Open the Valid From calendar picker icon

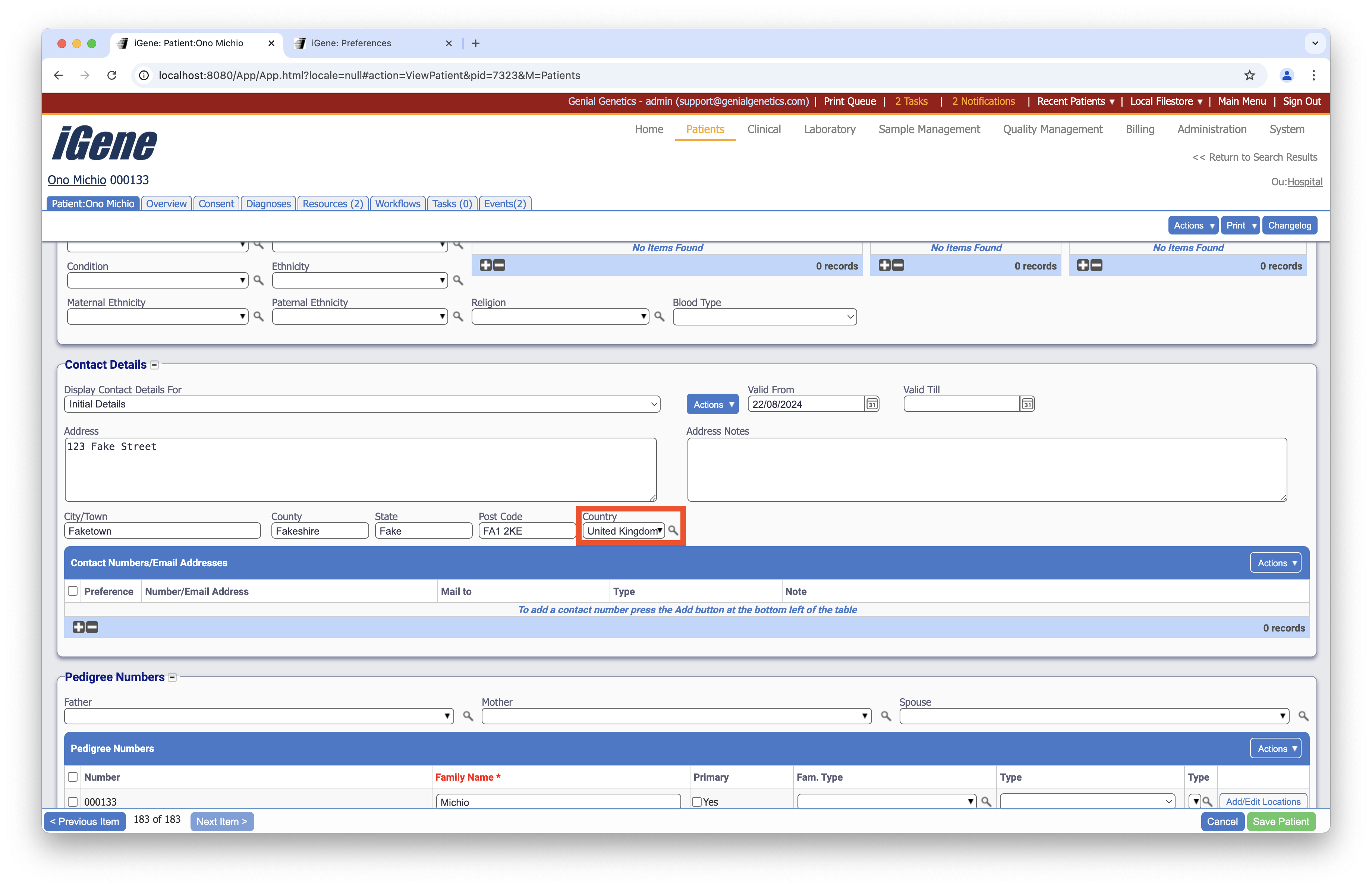(x=872, y=404)
